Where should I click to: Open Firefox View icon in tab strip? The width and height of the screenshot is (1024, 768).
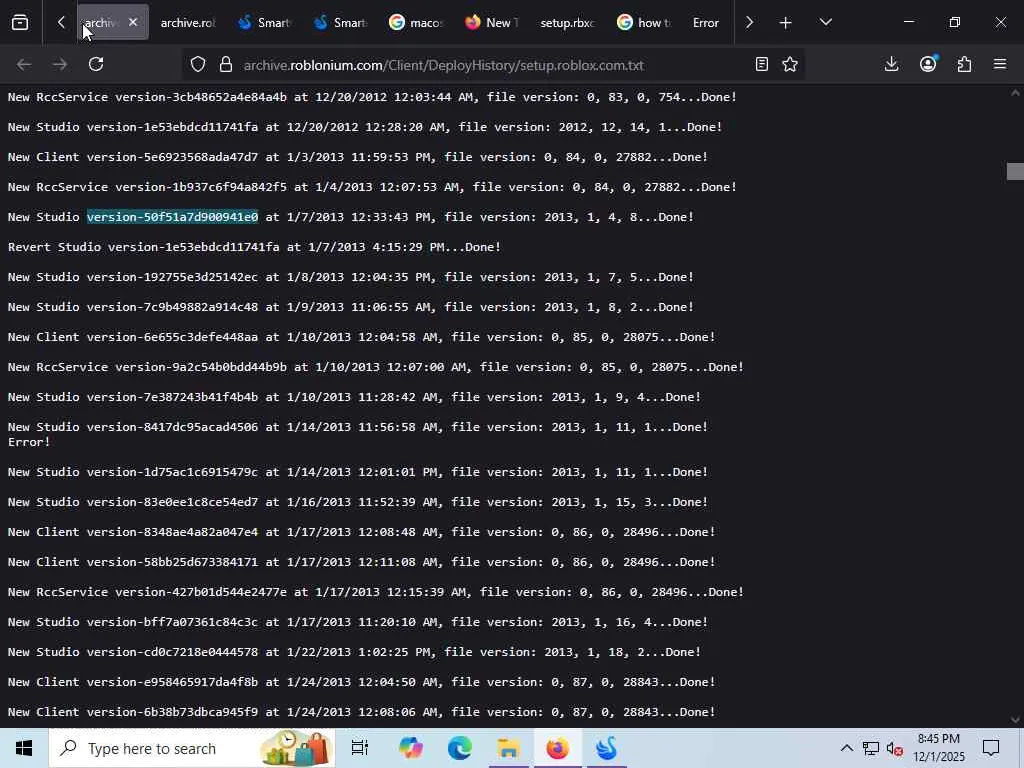(x=20, y=23)
